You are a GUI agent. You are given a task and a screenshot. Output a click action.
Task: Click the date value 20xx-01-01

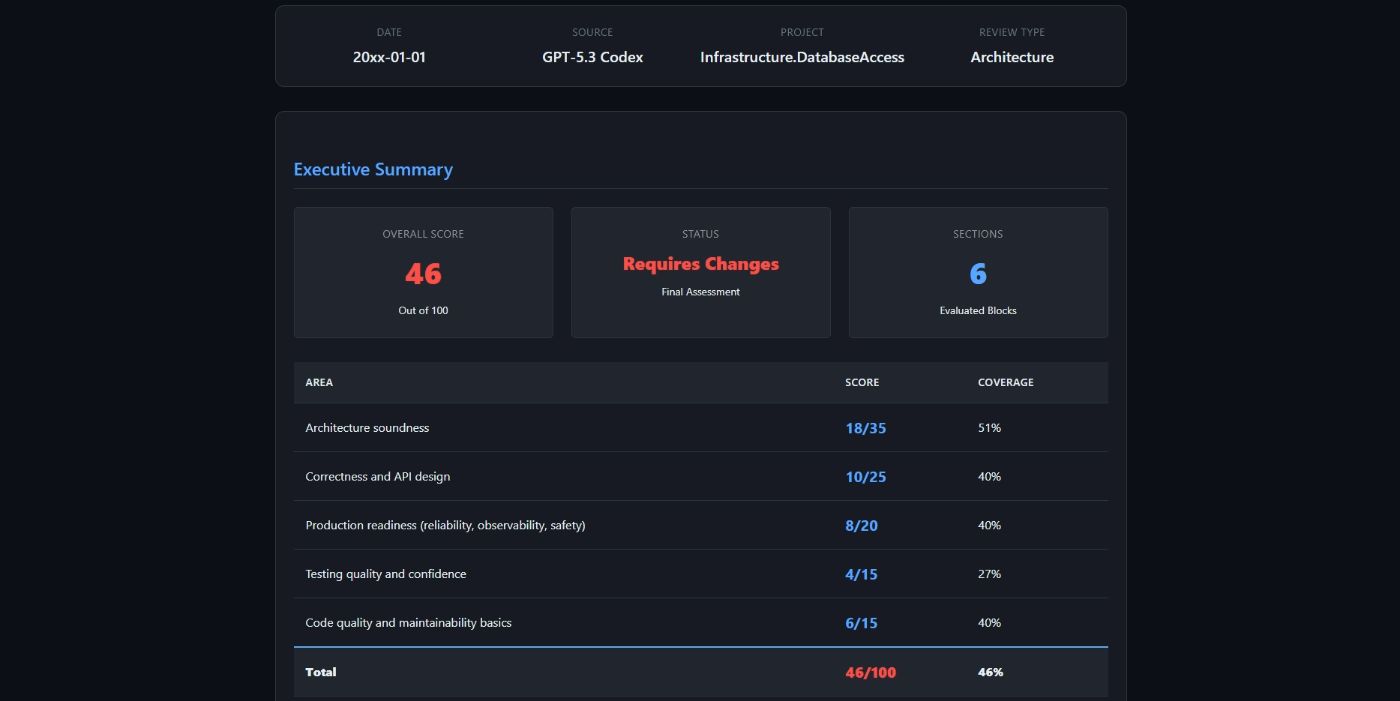coord(389,57)
